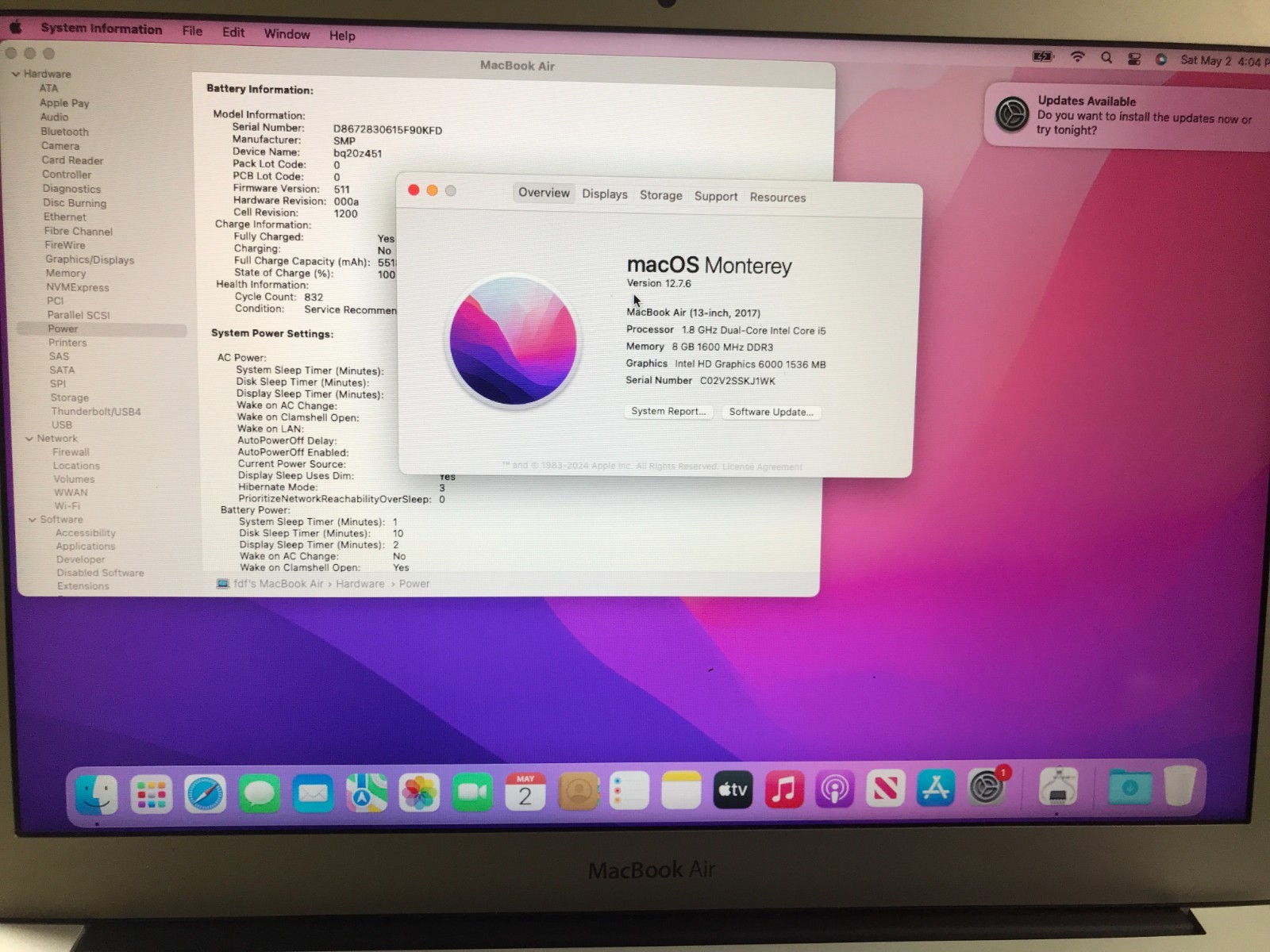
Task: Switch to the Resources tab
Action: 778,198
